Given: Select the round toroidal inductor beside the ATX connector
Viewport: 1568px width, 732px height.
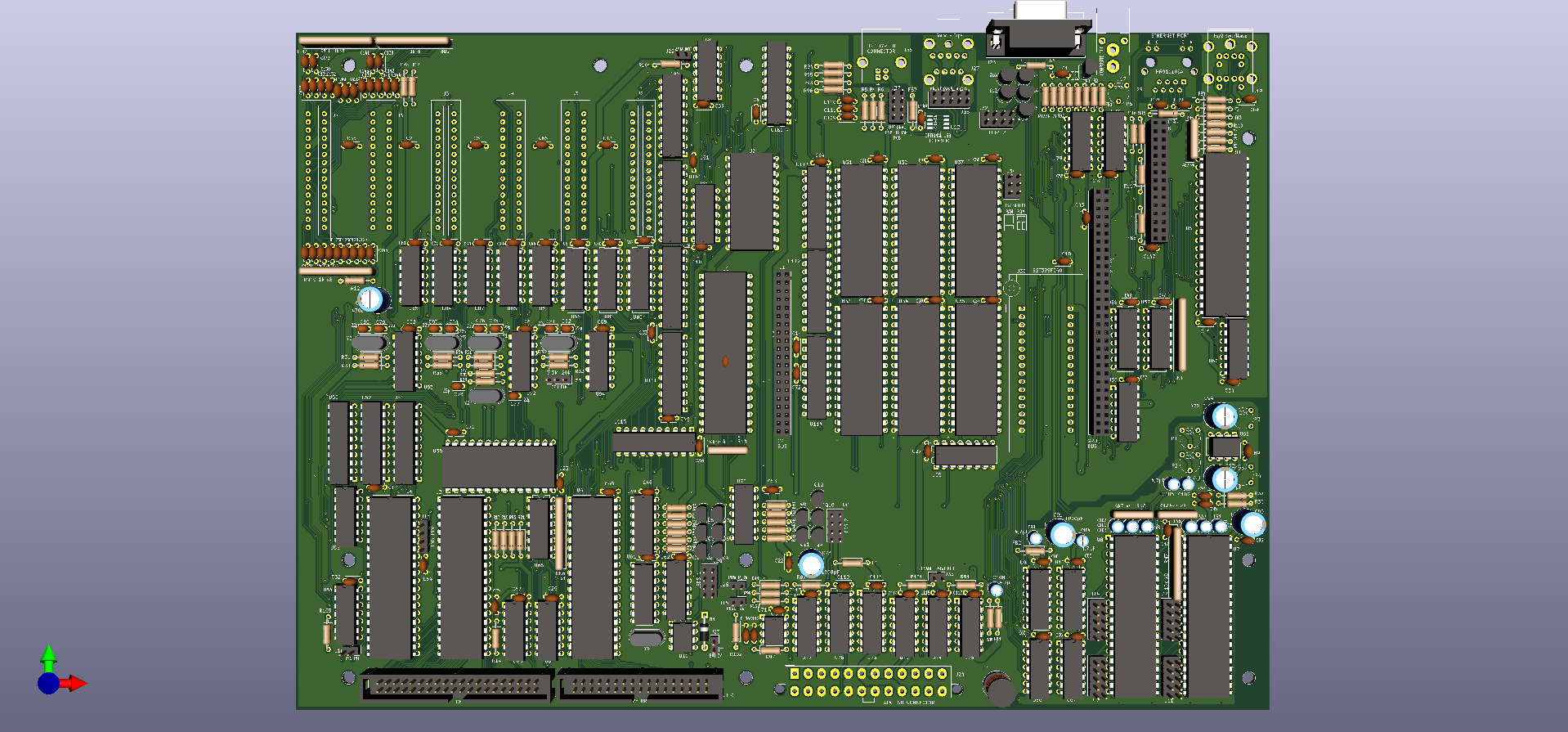Looking at the screenshot, I should pyautogui.click(x=999, y=688).
